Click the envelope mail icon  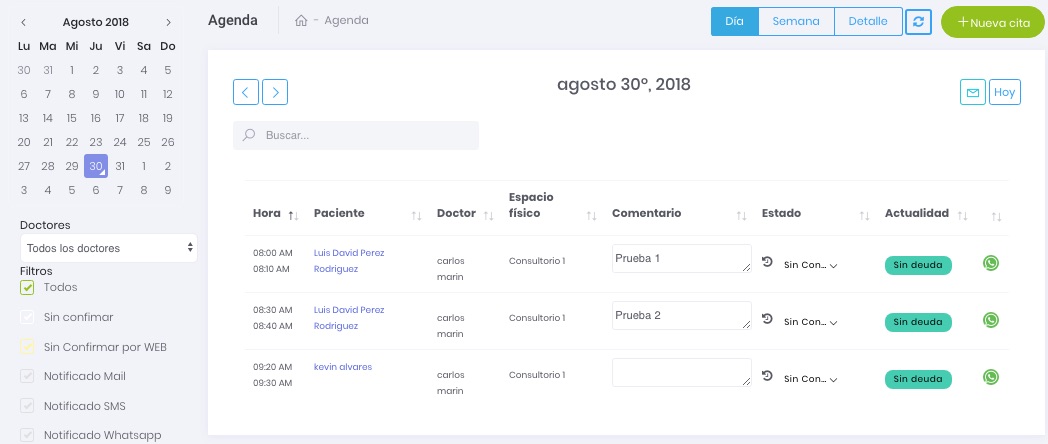(972, 93)
